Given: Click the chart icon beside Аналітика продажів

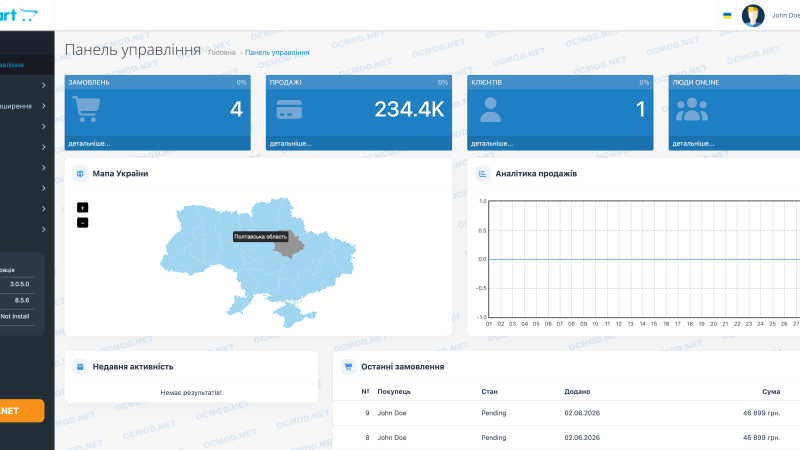Looking at the screenshot, I should coord(483,173).
